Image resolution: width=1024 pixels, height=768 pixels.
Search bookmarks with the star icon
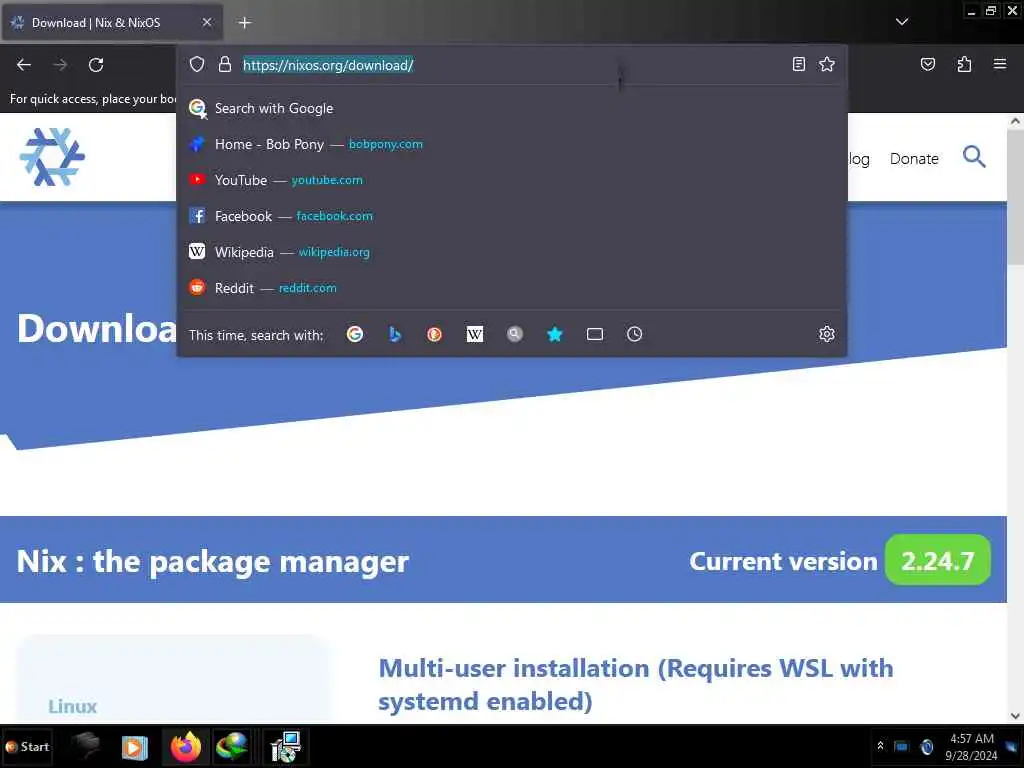[554, 334]
